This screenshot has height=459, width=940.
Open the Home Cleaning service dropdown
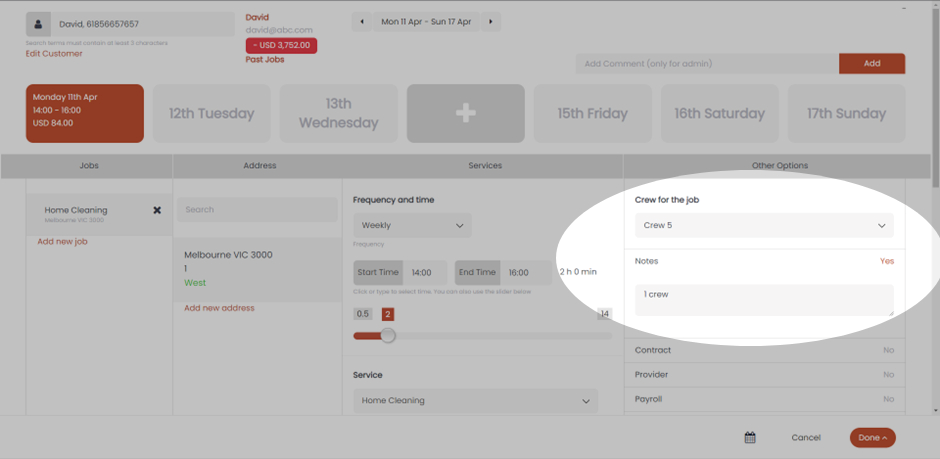pos(475,401)
